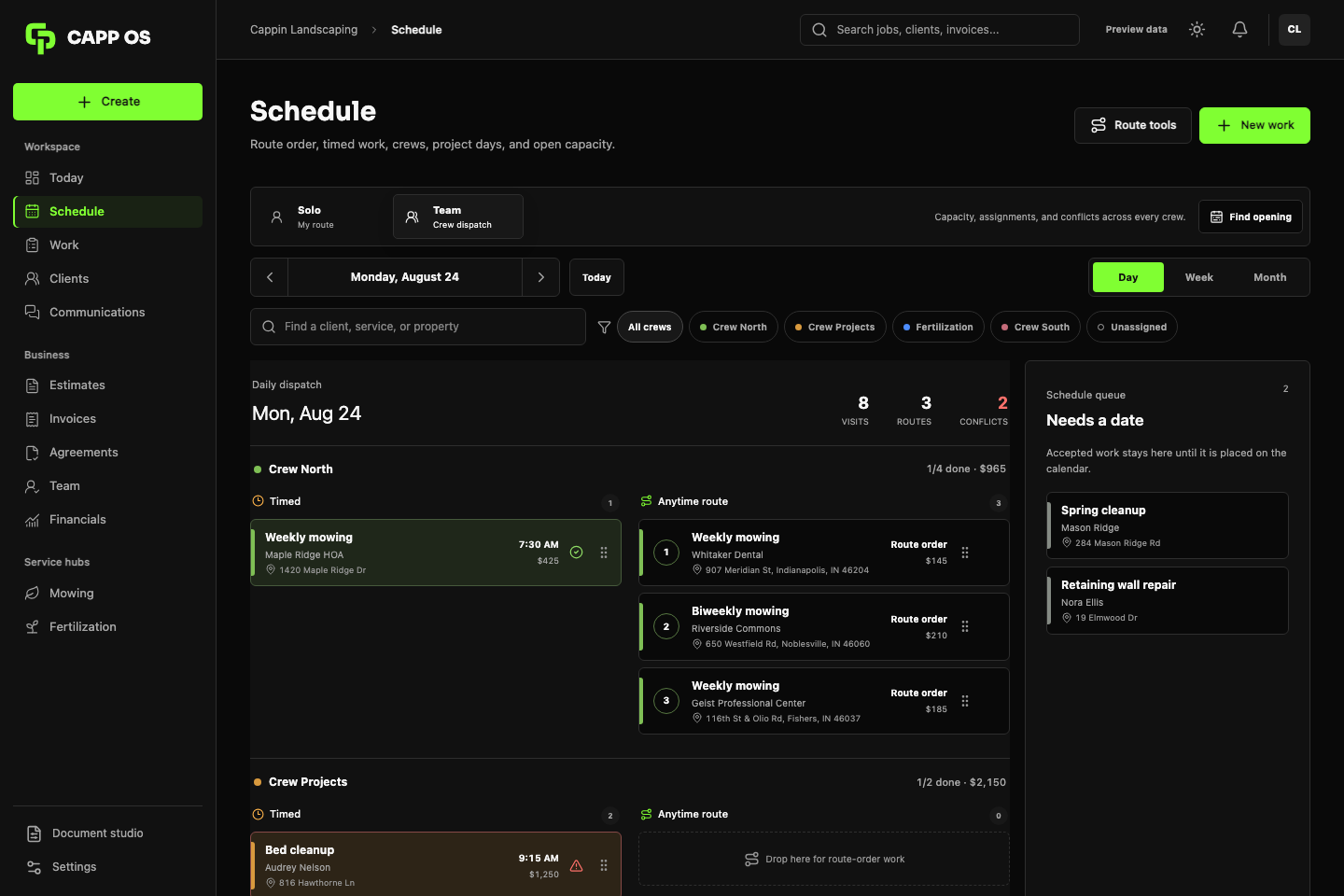Screen dimensions: 1344x896
Task: Open Team in sidebar
Action: coord(108,486)
